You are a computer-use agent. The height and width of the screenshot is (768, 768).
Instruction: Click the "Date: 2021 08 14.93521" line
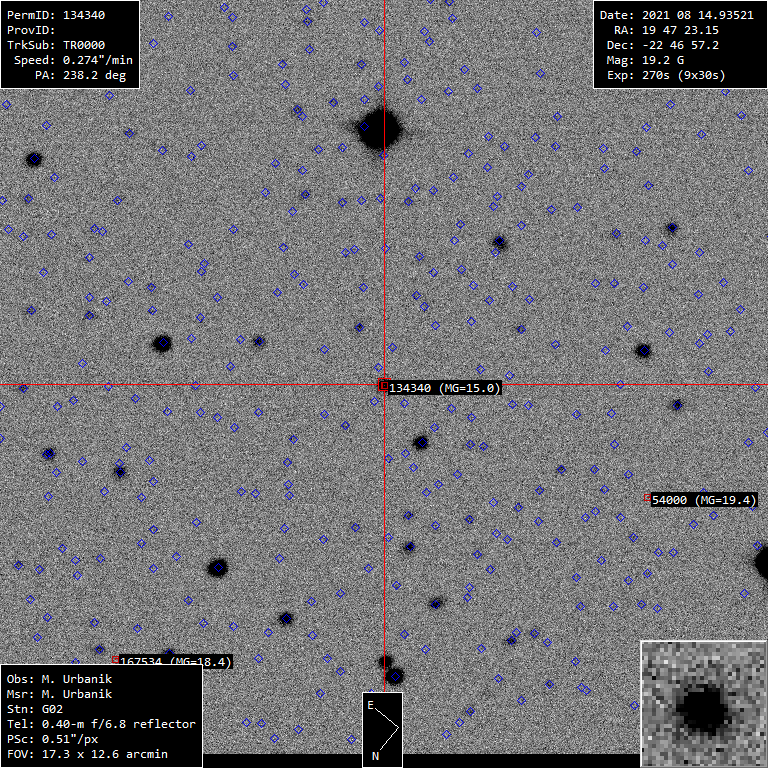click(x=676, y=15)
